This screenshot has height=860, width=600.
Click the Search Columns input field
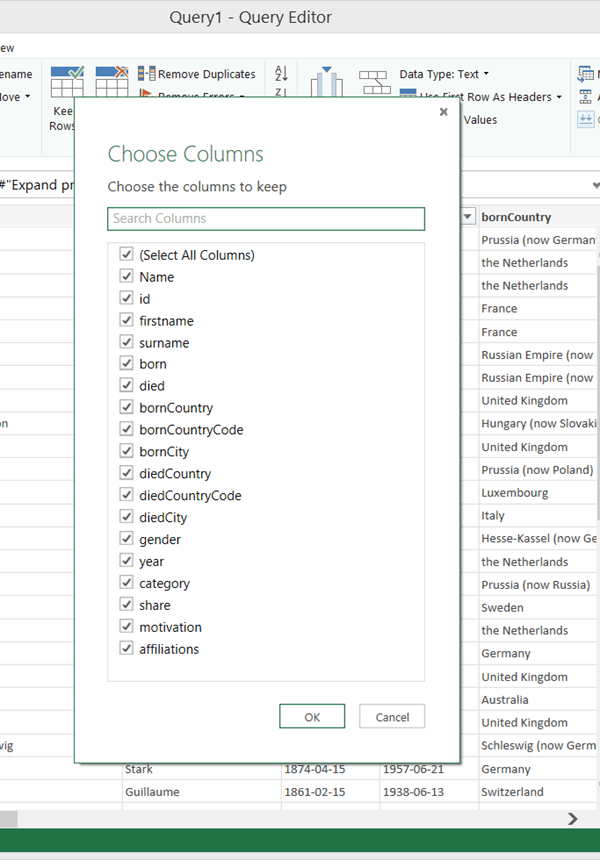(266, 219)
